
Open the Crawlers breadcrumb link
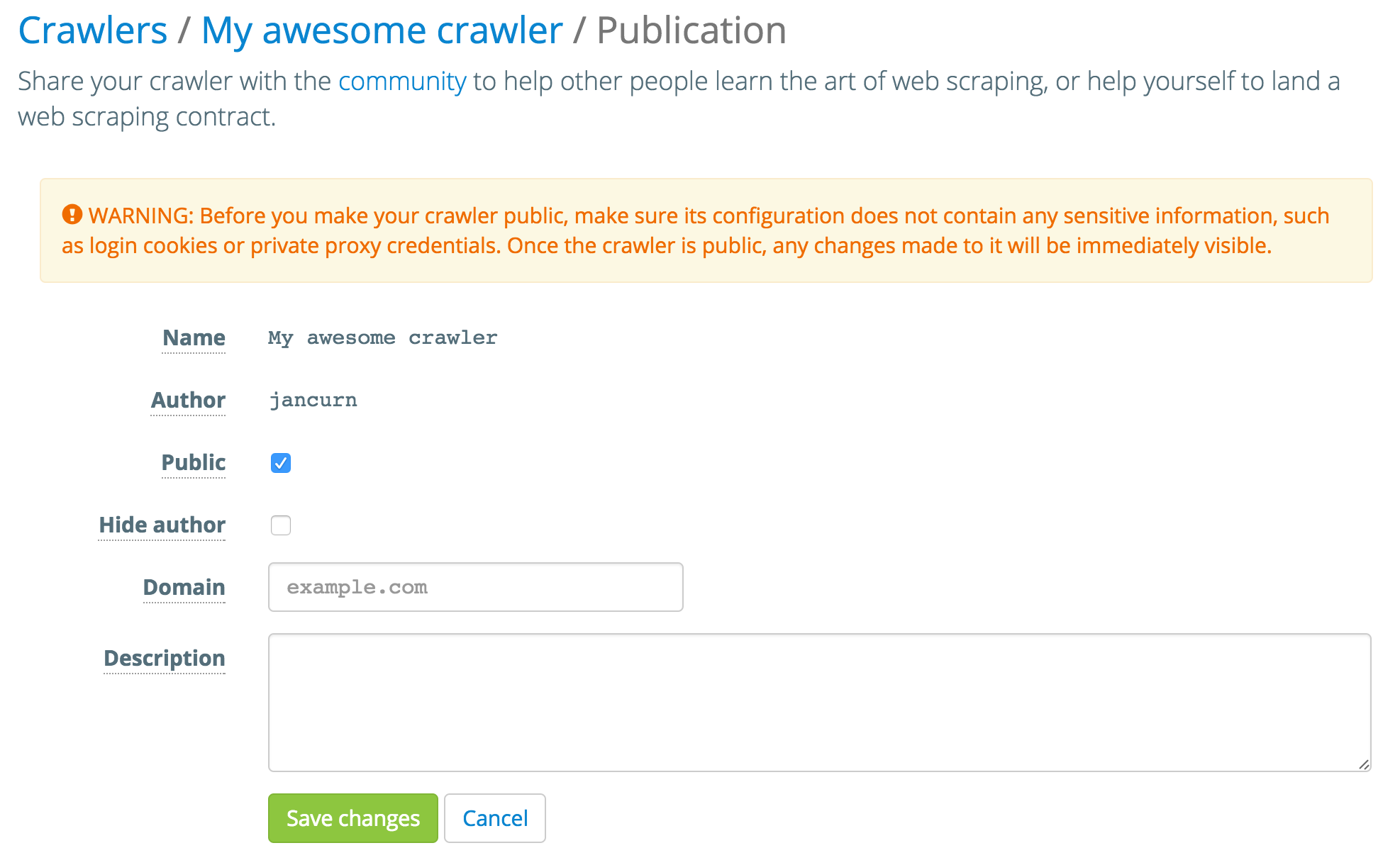click(92, 30)
